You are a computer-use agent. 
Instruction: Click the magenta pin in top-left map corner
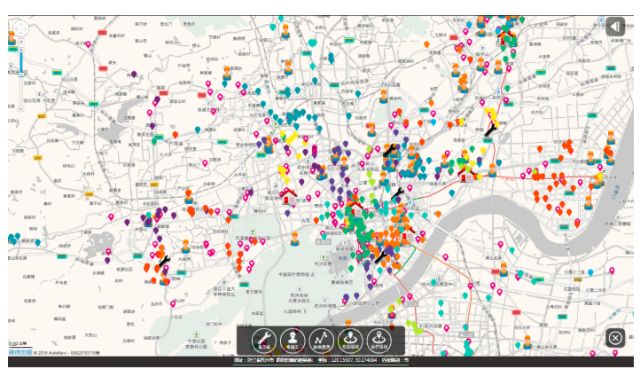[x=88, y=44]
